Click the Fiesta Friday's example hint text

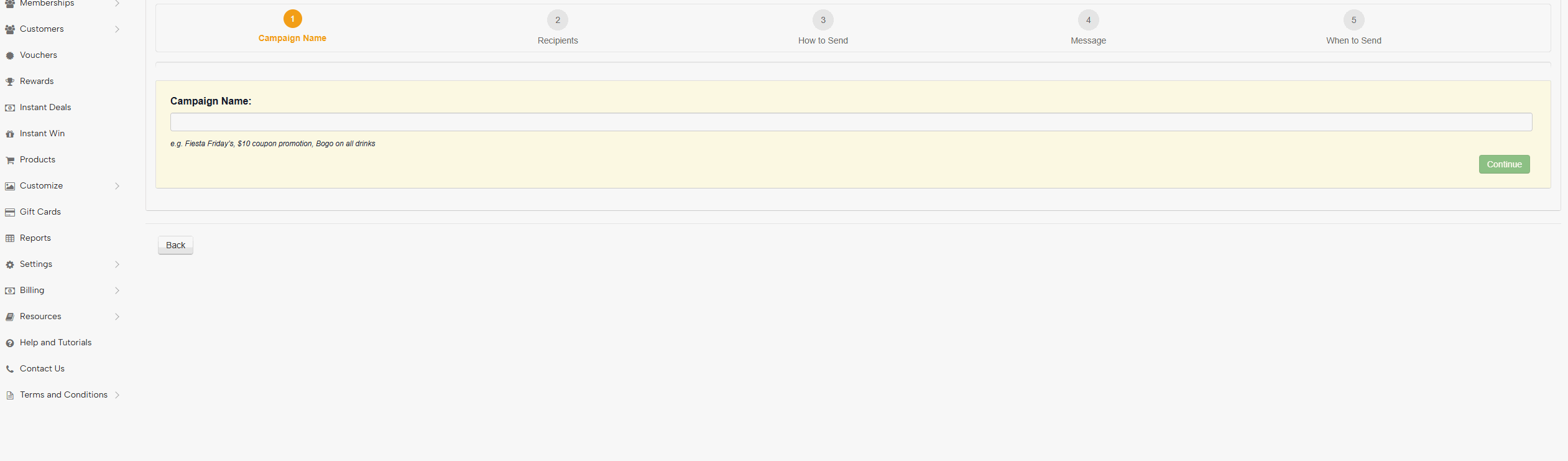click(273, 144)
